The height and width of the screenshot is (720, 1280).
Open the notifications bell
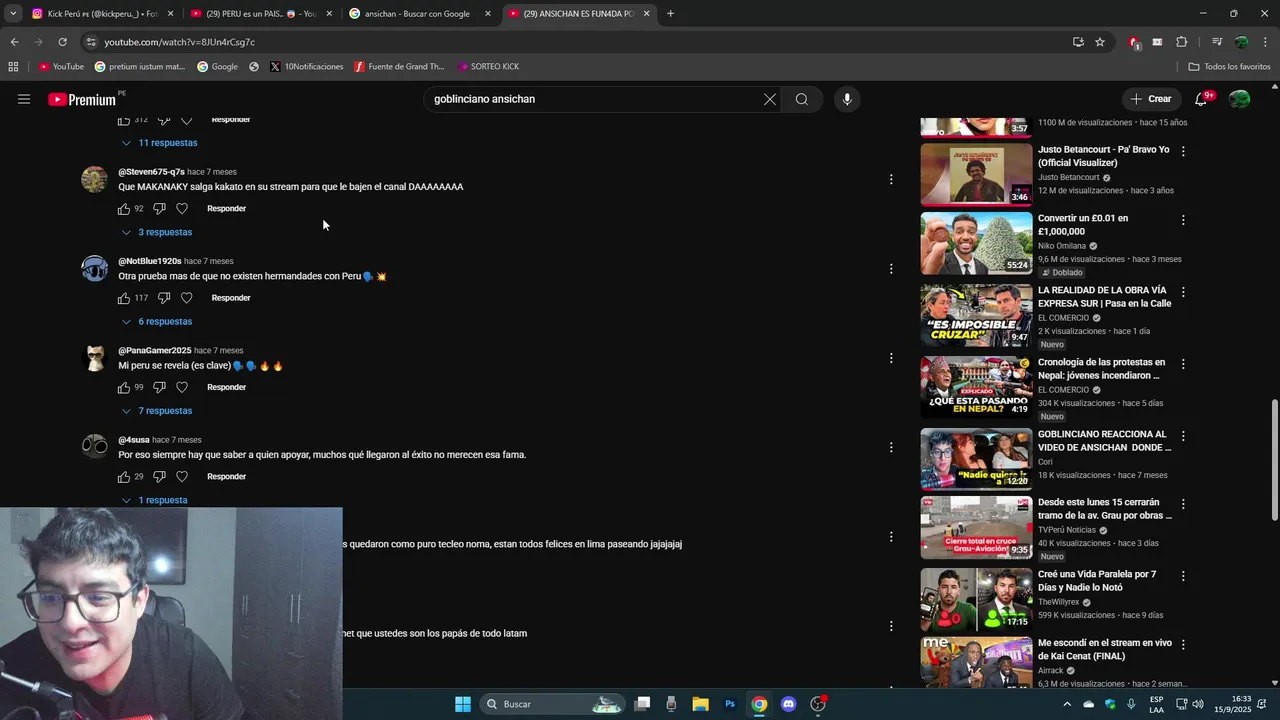(1201, 99)
